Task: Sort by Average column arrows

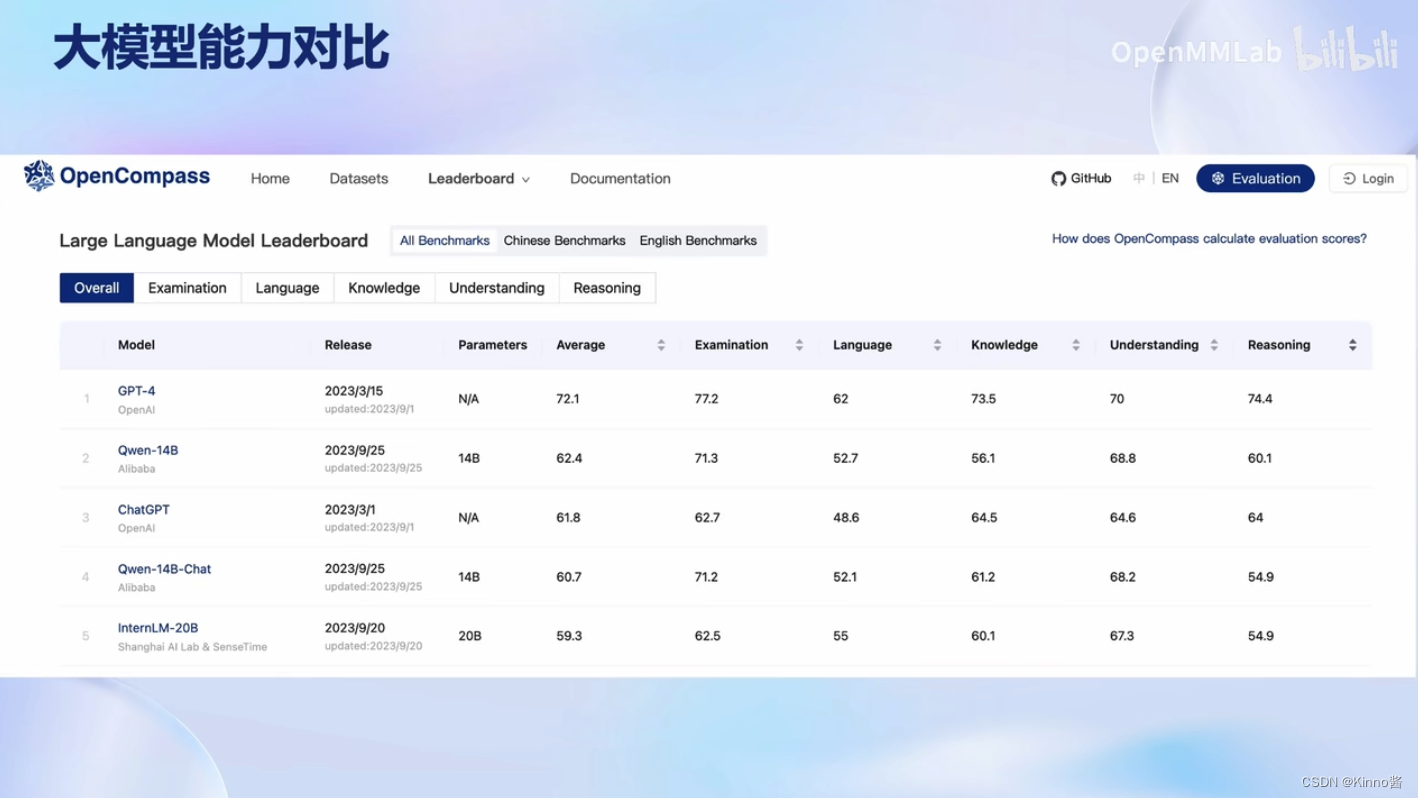Action: click(x=661, y=345)
